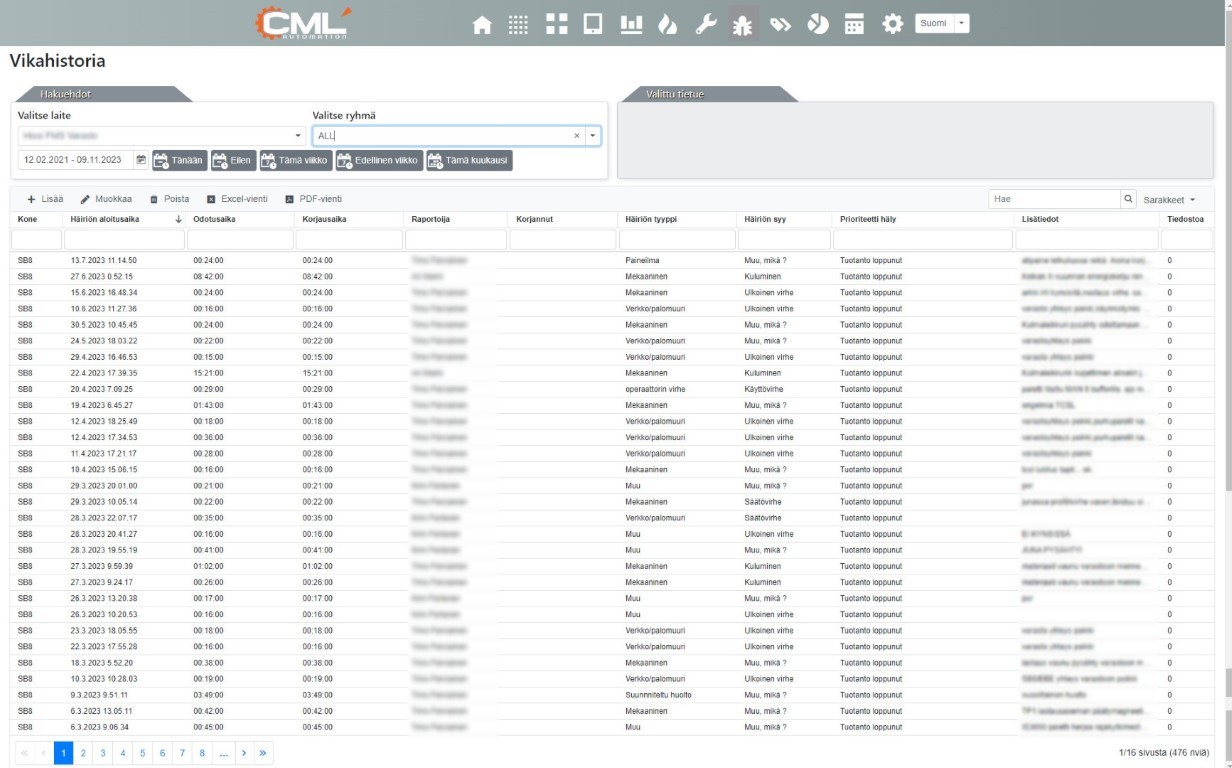Viewport: 1232px width, 768px height.
Task: Click Lisää to add a record
Action: click(x=45, y=199)
